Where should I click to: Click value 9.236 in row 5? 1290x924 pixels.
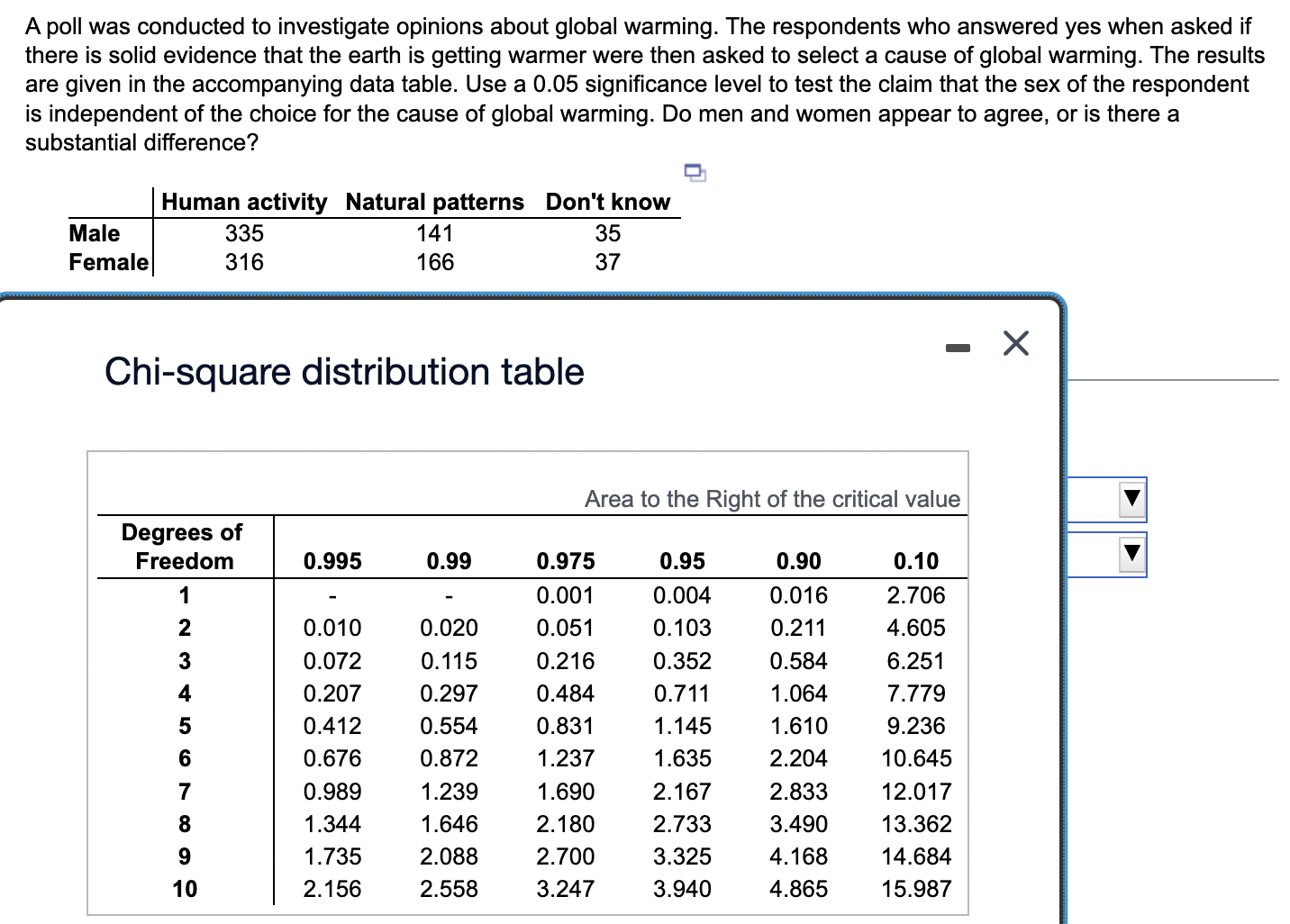pos(916,726)
